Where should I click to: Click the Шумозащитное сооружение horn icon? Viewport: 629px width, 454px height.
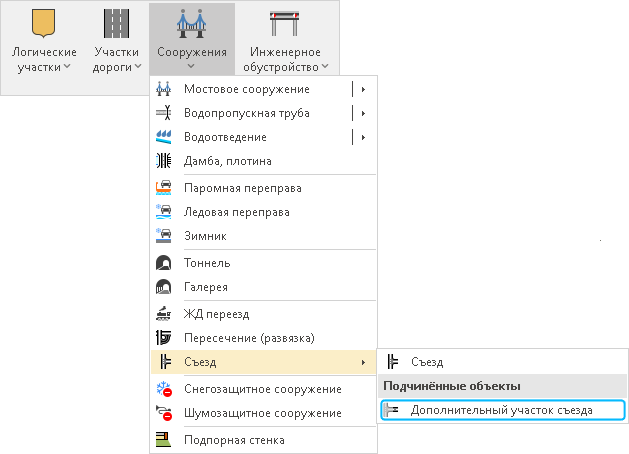tap(164, 413)
